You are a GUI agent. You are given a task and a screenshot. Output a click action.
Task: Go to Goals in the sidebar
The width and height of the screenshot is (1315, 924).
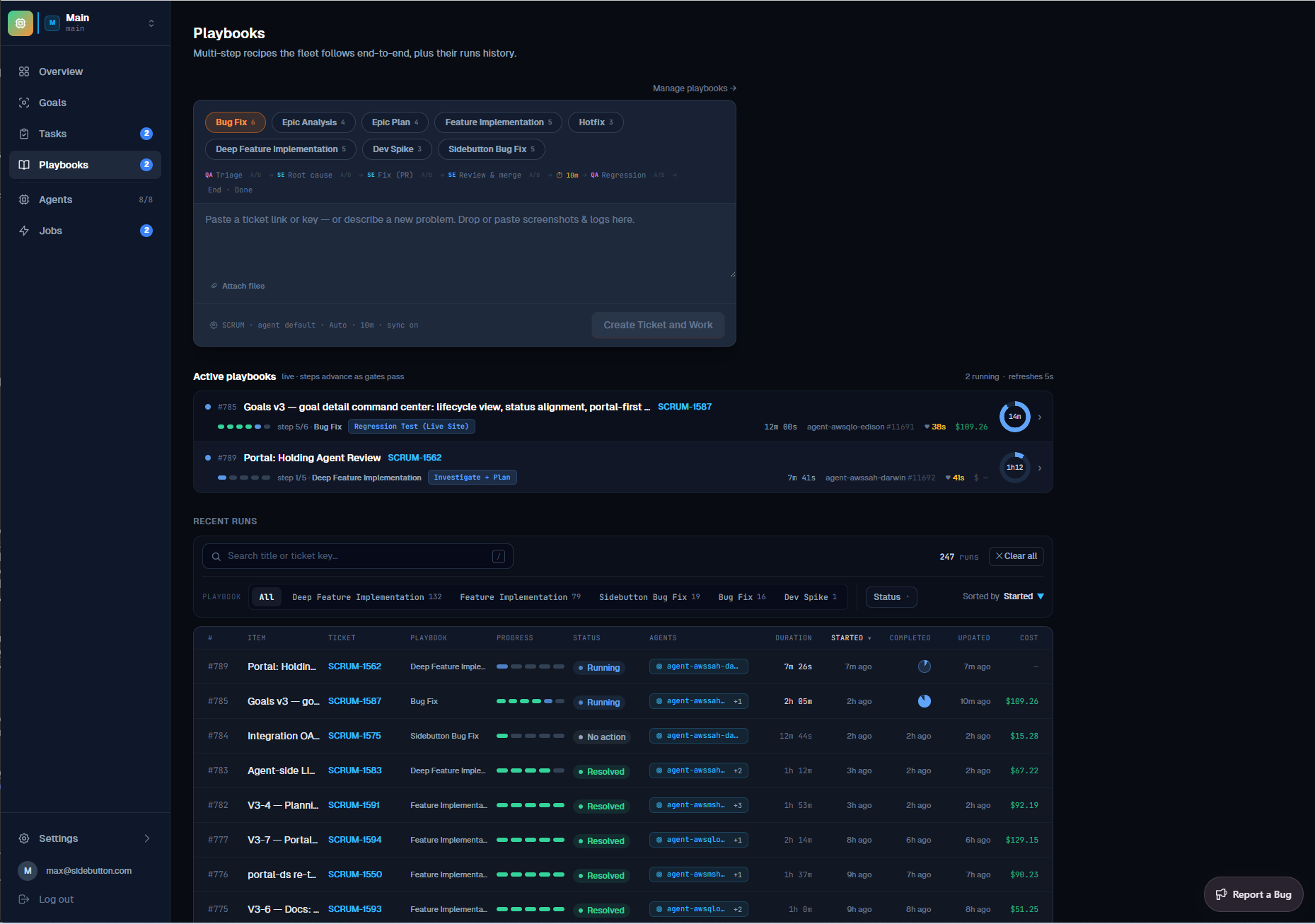tap(85, 103)
